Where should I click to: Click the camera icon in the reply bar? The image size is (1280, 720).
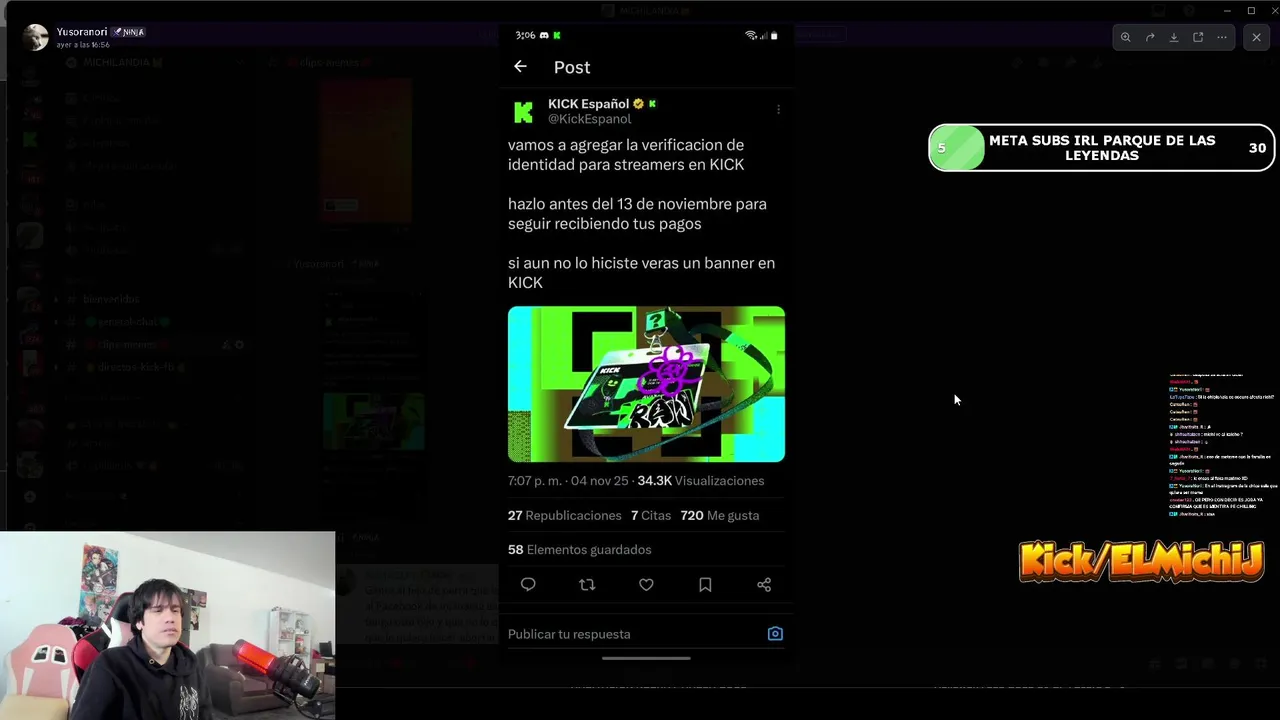pos(775,634)
